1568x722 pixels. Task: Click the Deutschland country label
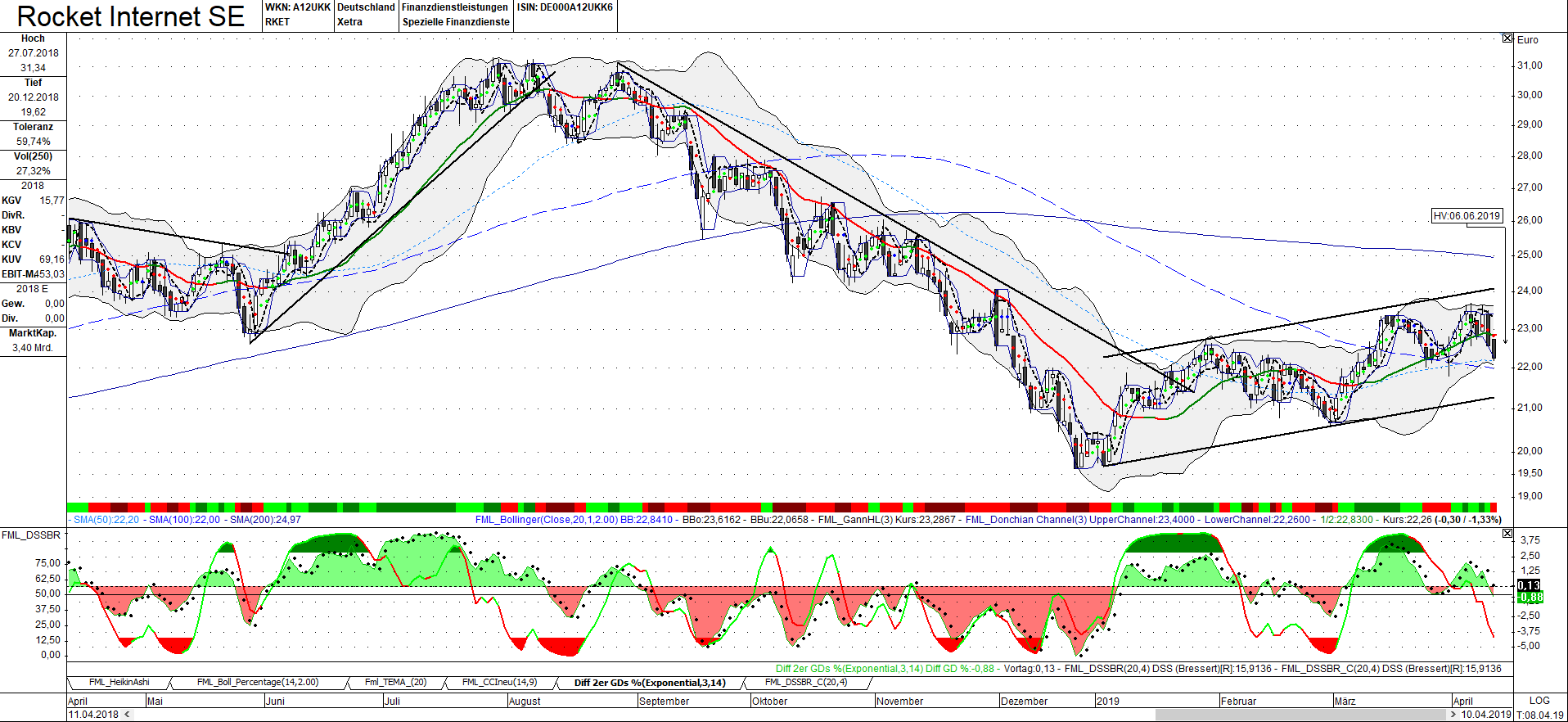[x=366, y=7]
